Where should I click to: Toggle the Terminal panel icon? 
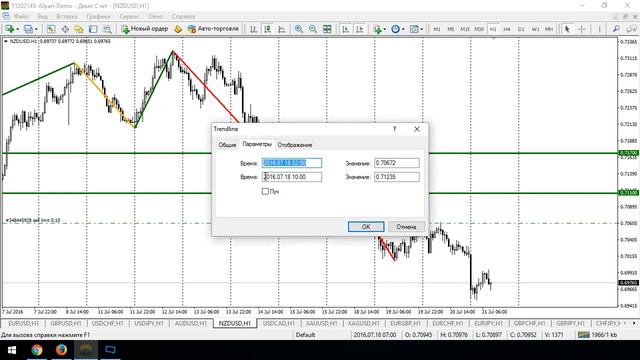tap(93, 29)
